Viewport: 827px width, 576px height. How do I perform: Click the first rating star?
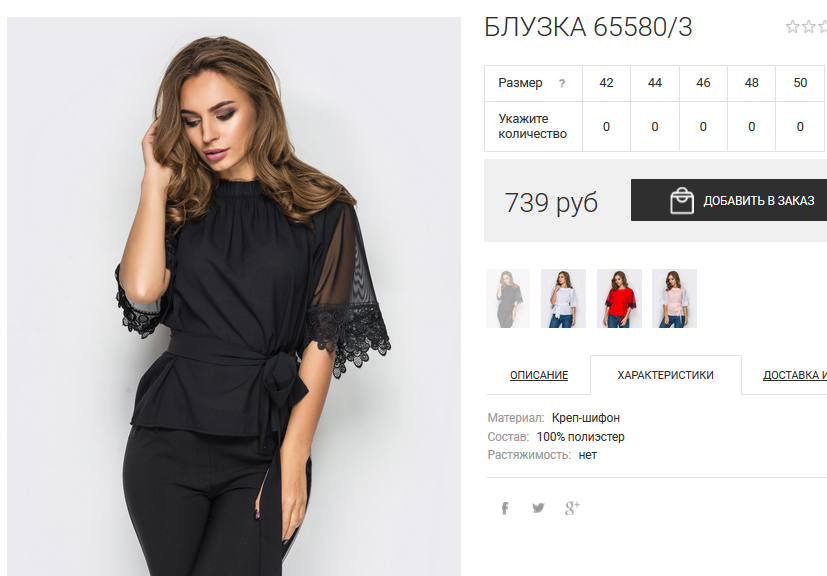point(792,26)
